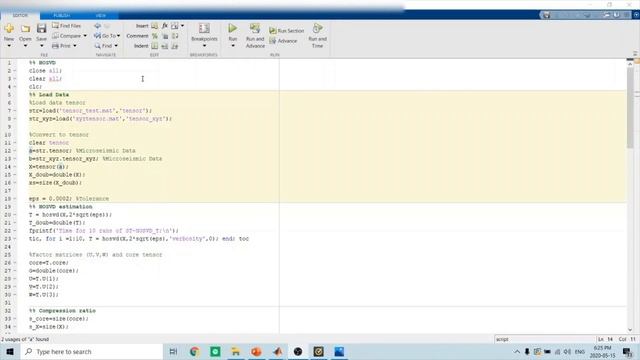Image resolution: width=640 pixels, height=360 pixels.
Task: Click the Insert Section icon
Action: pos(155,26)
